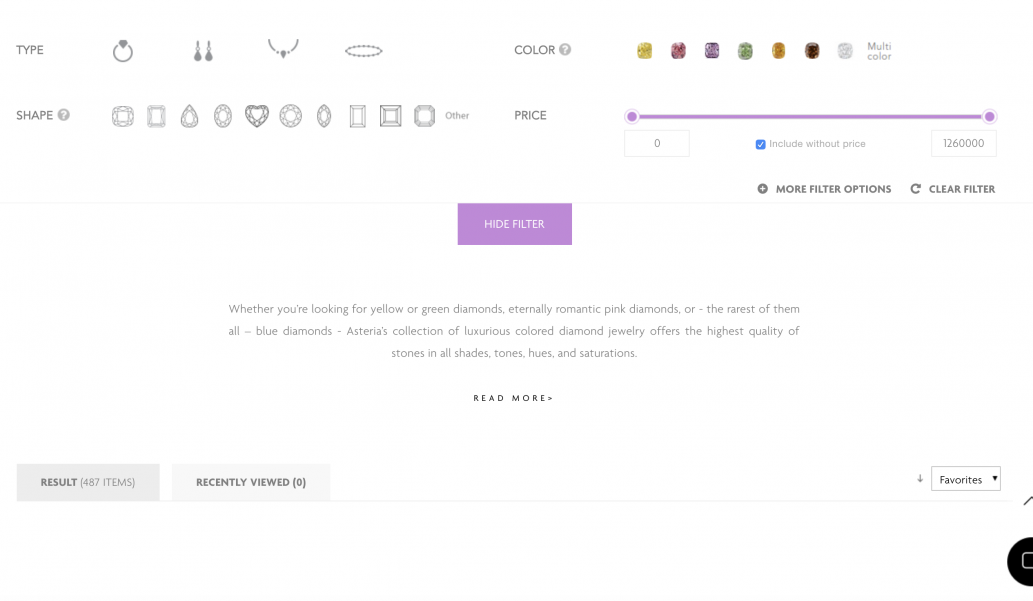Choose the earrings type icon
1033x601 pixels.
(x=203, y=51)
